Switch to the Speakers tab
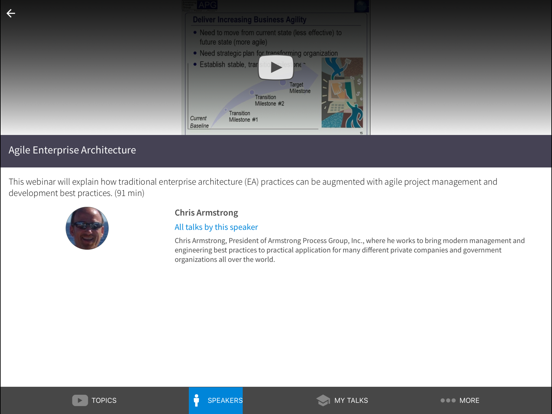 (x=216, y=400)
